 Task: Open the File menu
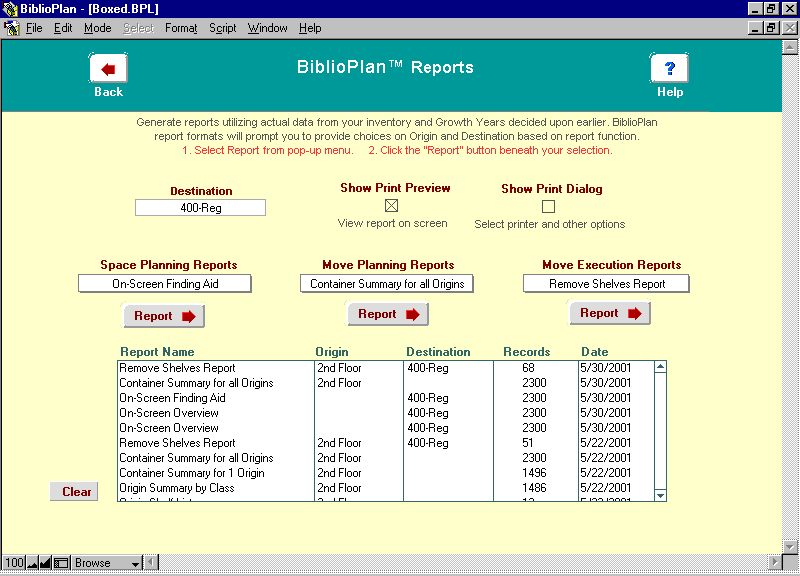(x=34, y=28)
